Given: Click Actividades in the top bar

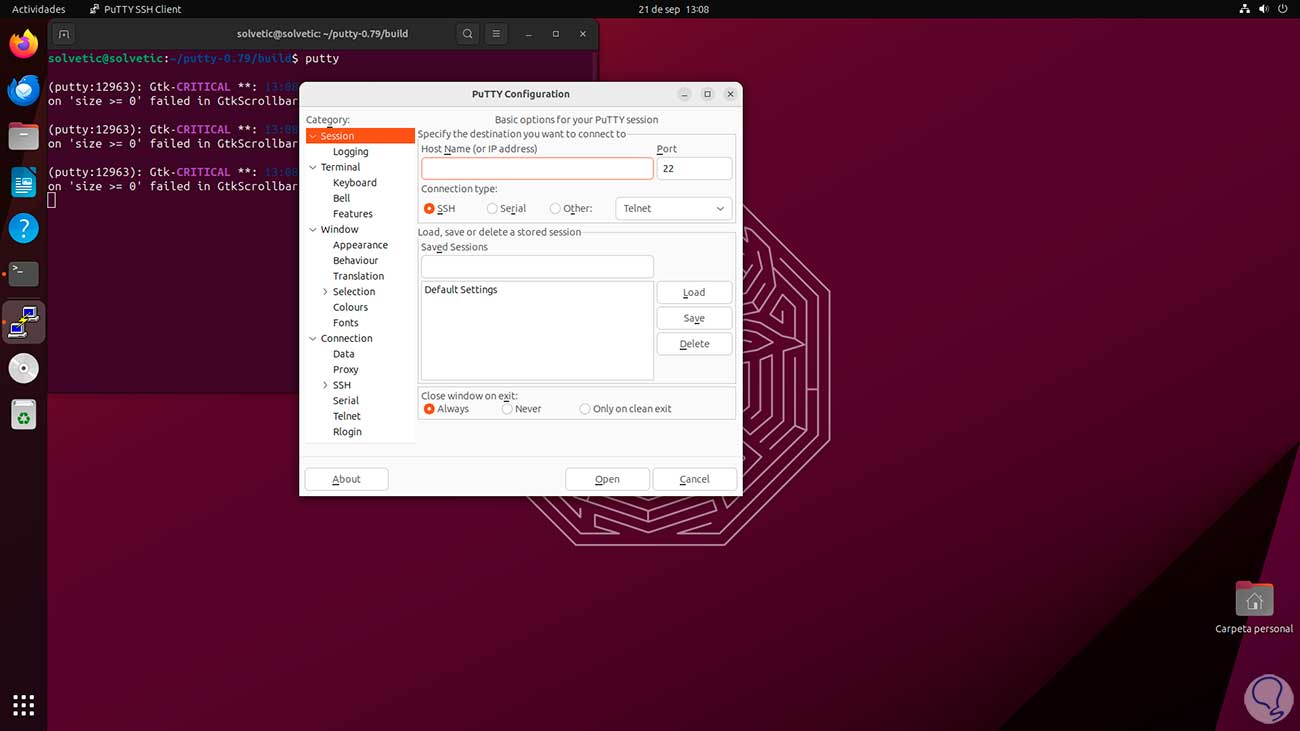Looking at the screenshot, I should pos(38,9).
